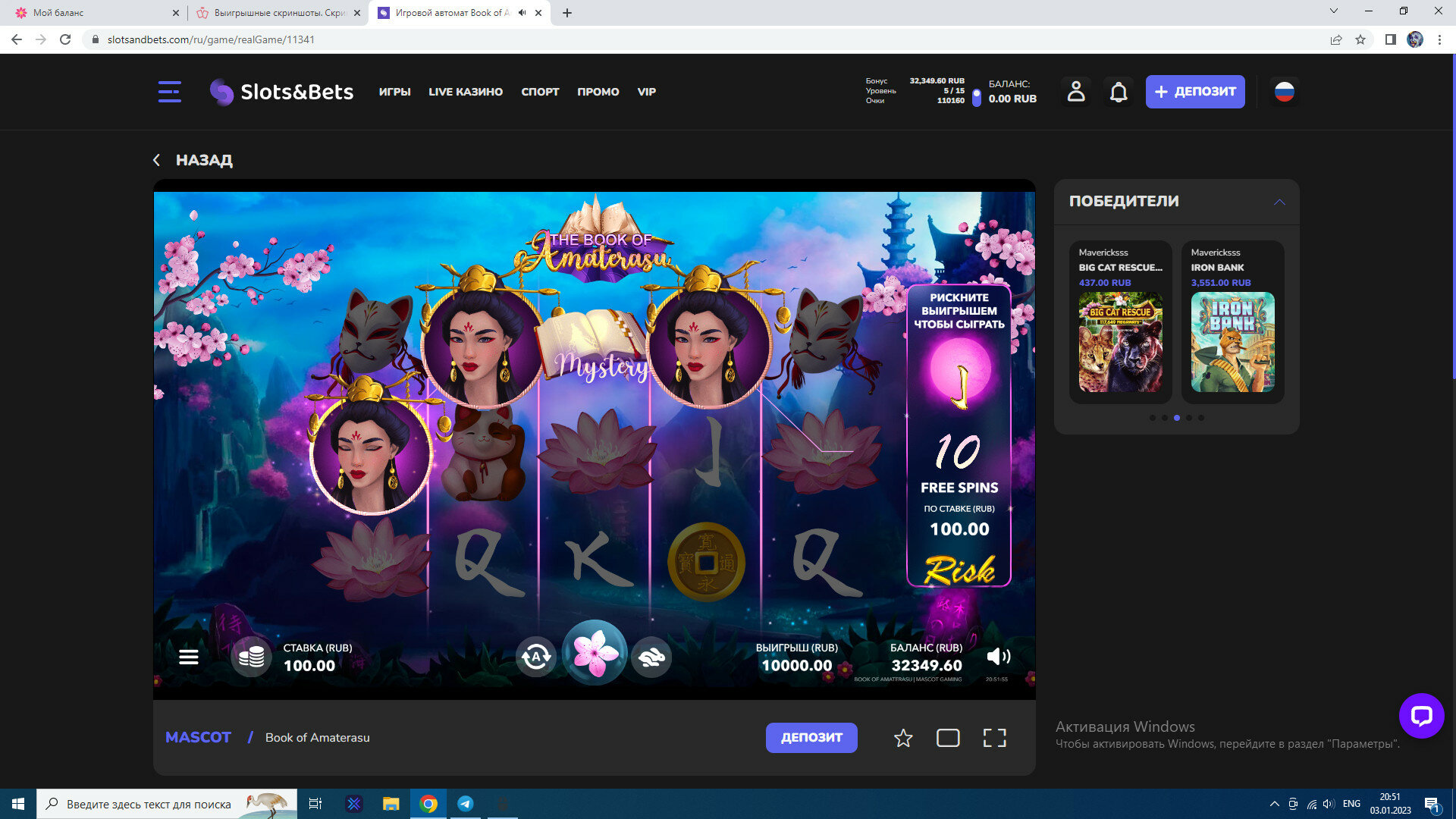Image resolution: width=1456 pixels, height=819 pixels.
Task: Open the Russian flag language selector
Action: pyautogui.click(x=1284, y=92)
